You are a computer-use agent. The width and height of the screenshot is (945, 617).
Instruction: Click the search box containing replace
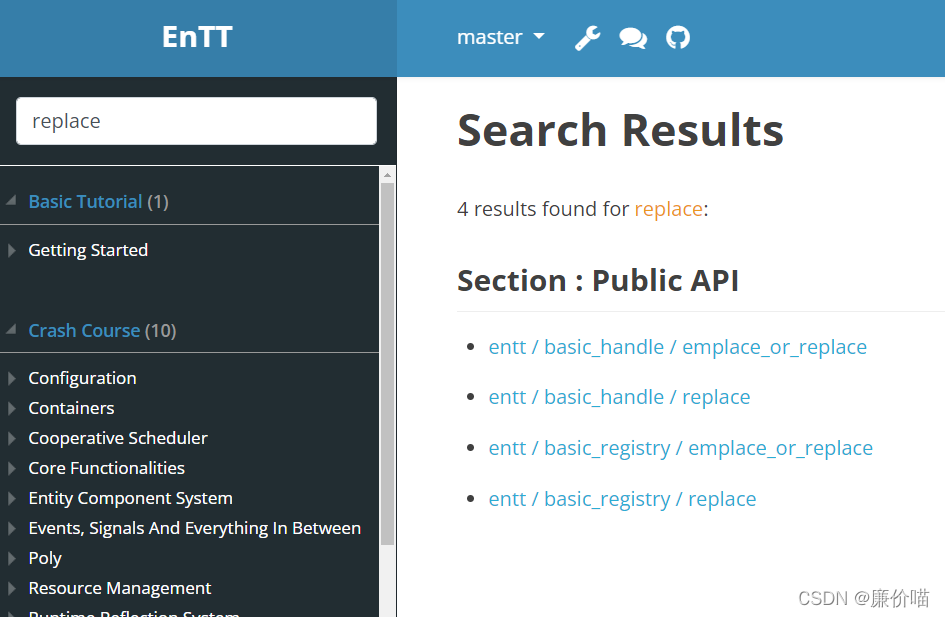point(196,121)
